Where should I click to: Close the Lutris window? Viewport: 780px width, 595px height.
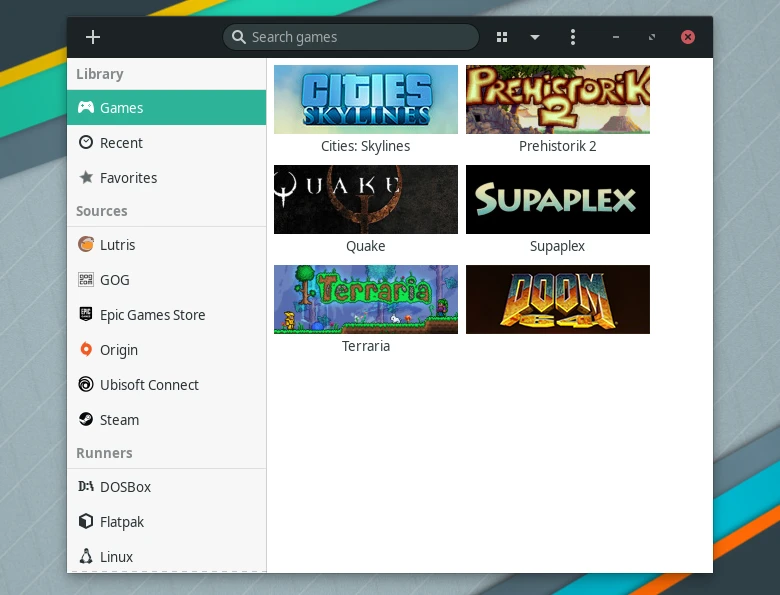coord(687,37)
